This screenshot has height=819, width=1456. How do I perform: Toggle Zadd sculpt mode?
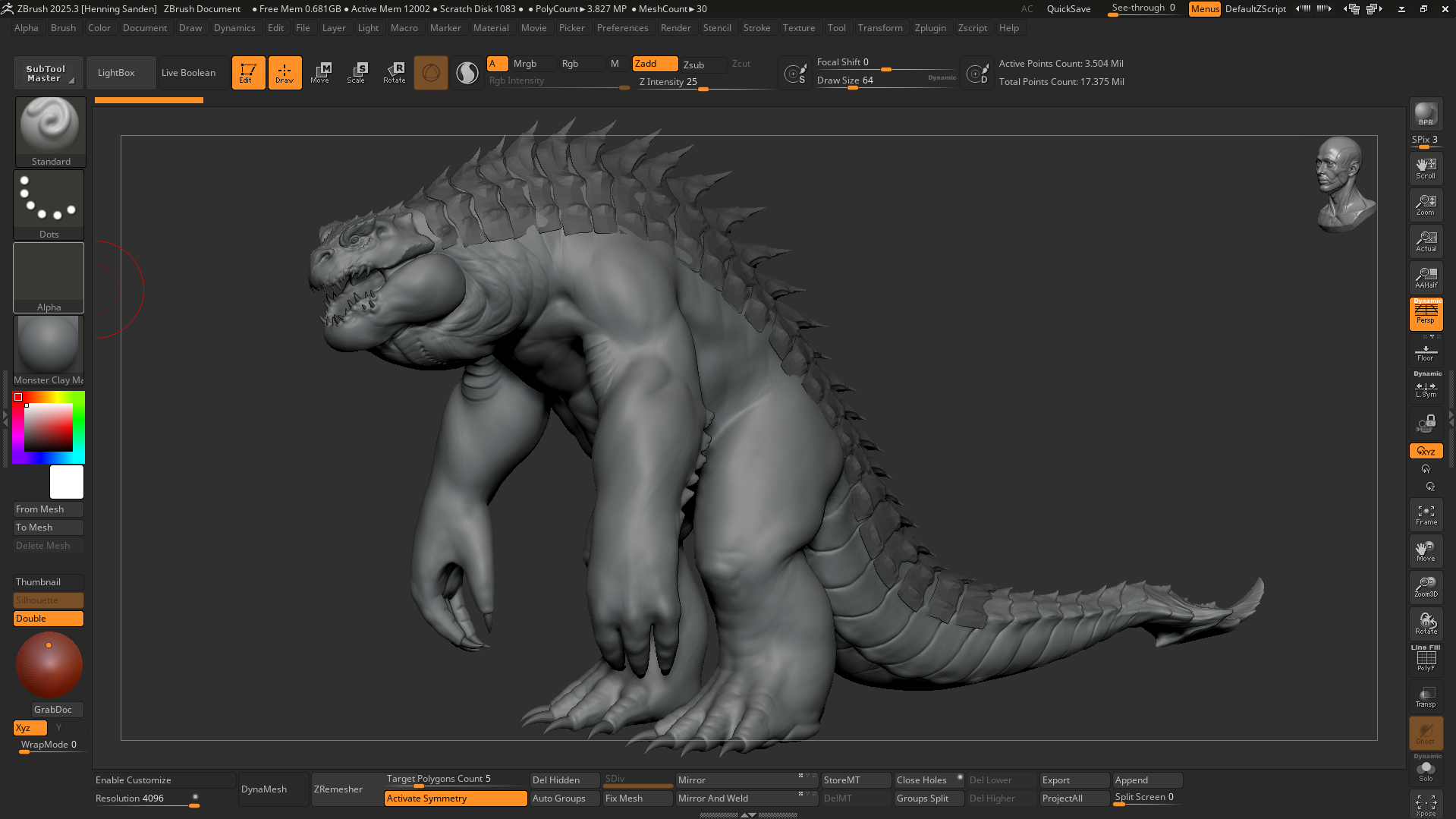pos(656,64)
